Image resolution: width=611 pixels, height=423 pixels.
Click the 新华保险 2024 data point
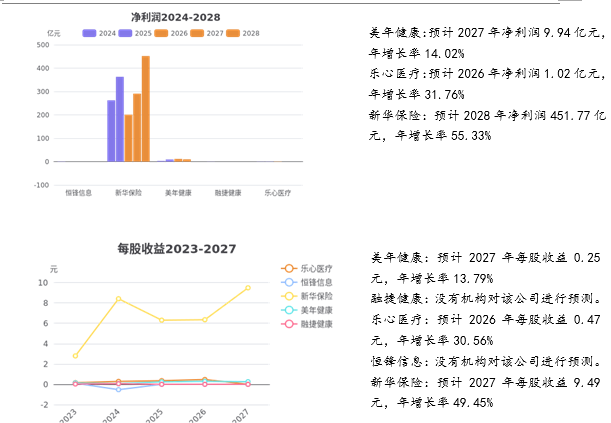coord(118,299)
